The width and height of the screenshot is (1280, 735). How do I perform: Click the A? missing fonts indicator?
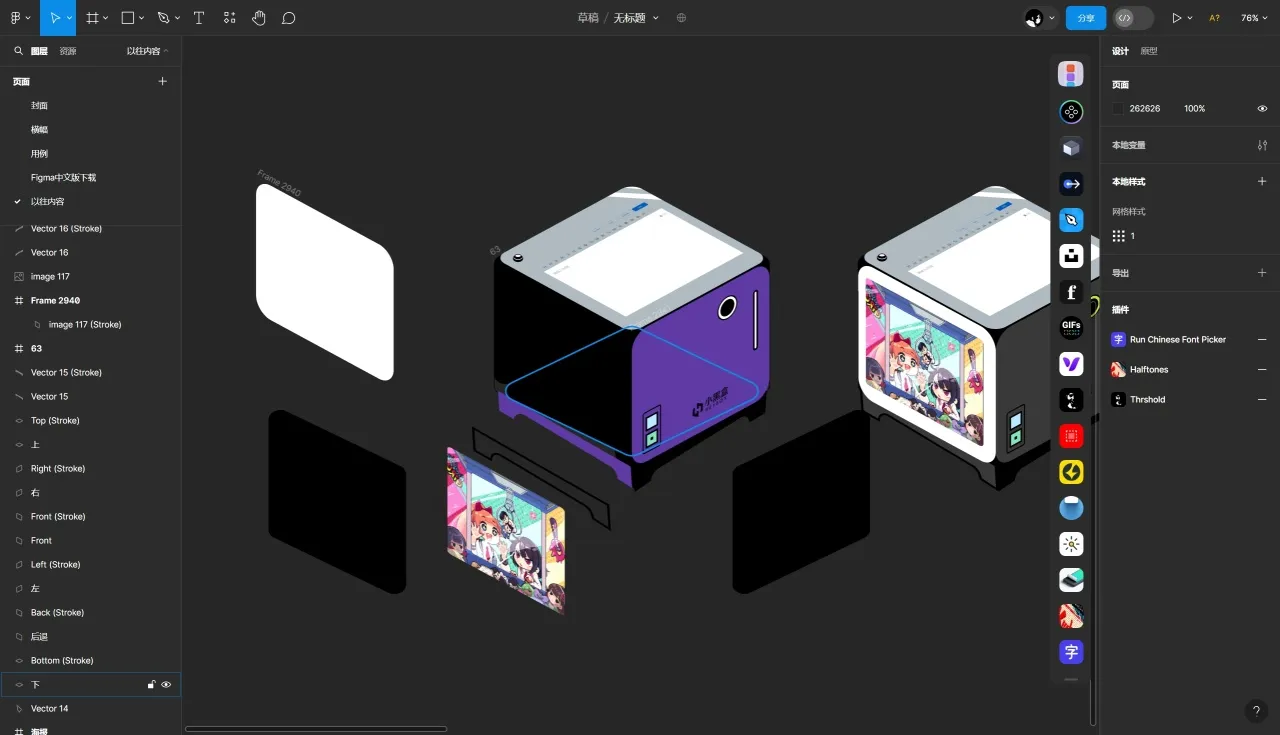tap(1214, 18)
